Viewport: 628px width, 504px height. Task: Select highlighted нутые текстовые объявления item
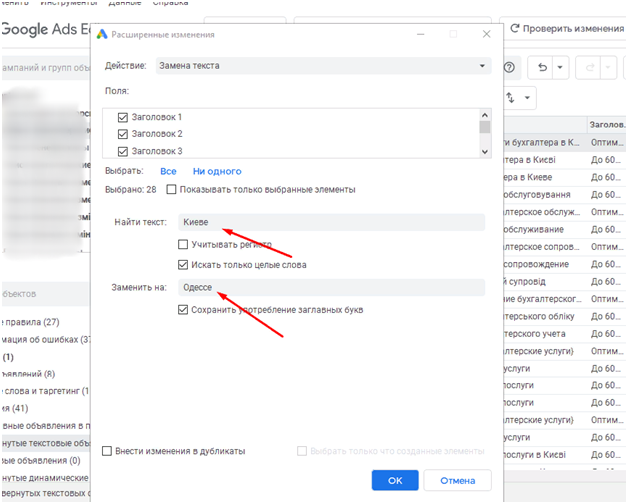click(46, 443)
